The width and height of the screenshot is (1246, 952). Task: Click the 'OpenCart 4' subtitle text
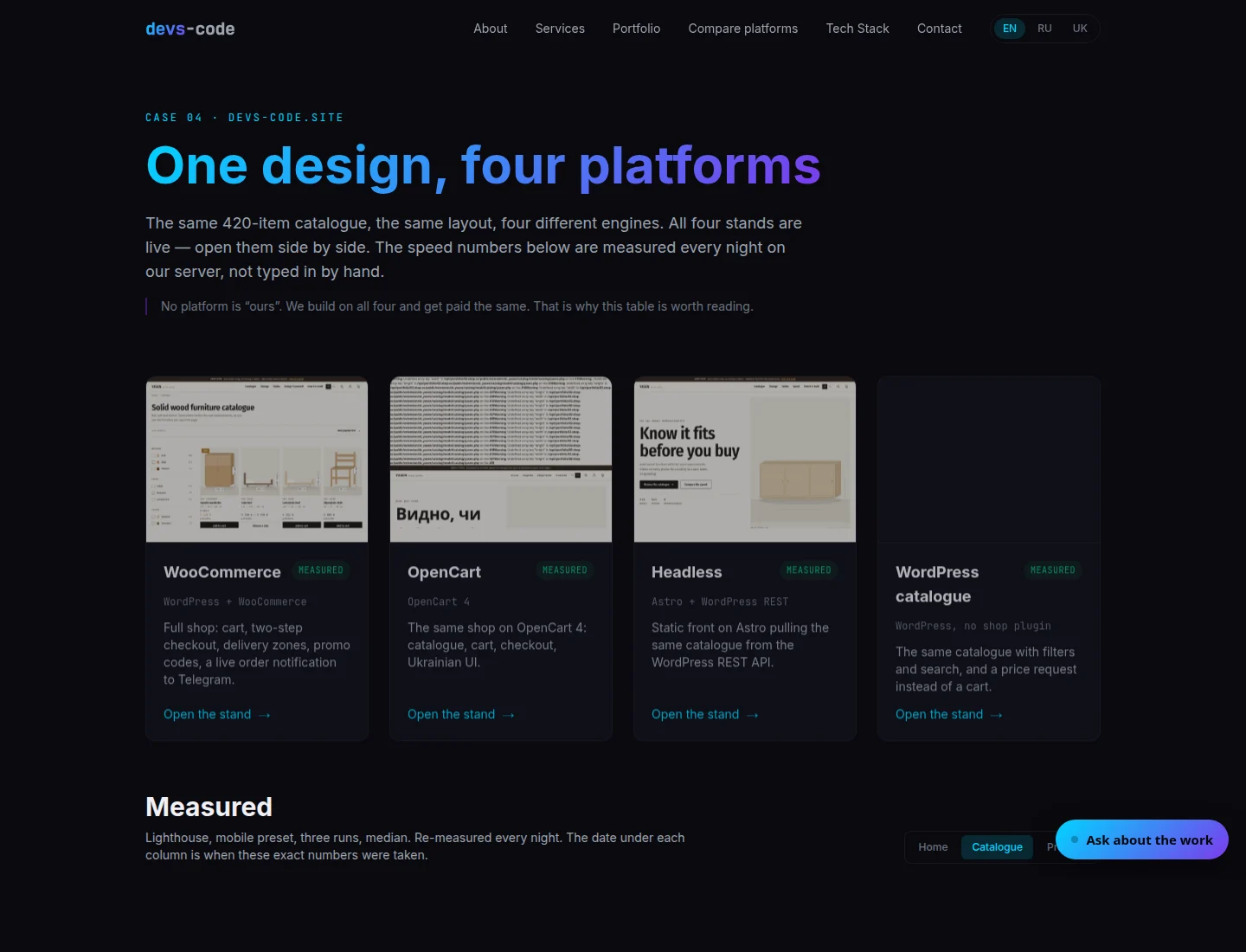[x=439, y=601]
